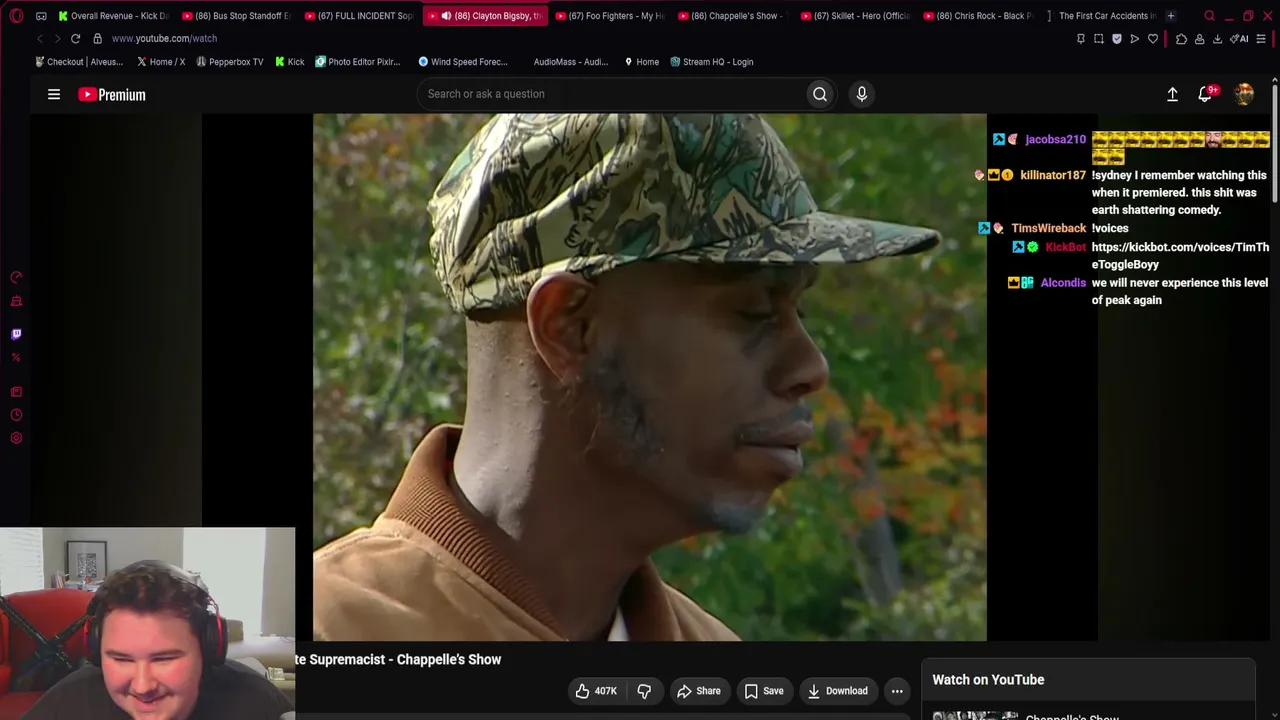Open the Home / X bookmark
Screen dimensions: 1280x720
tap(161, 62)
